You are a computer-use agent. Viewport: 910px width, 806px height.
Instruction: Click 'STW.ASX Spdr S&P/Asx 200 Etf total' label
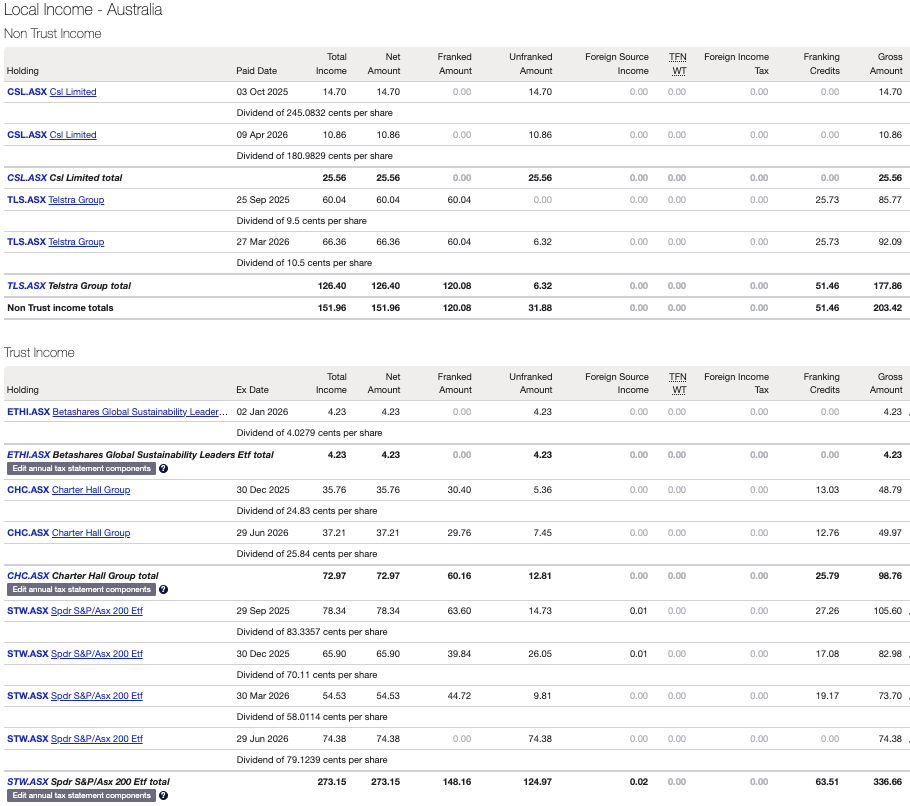pyautogui.click(x=88, y=782)
